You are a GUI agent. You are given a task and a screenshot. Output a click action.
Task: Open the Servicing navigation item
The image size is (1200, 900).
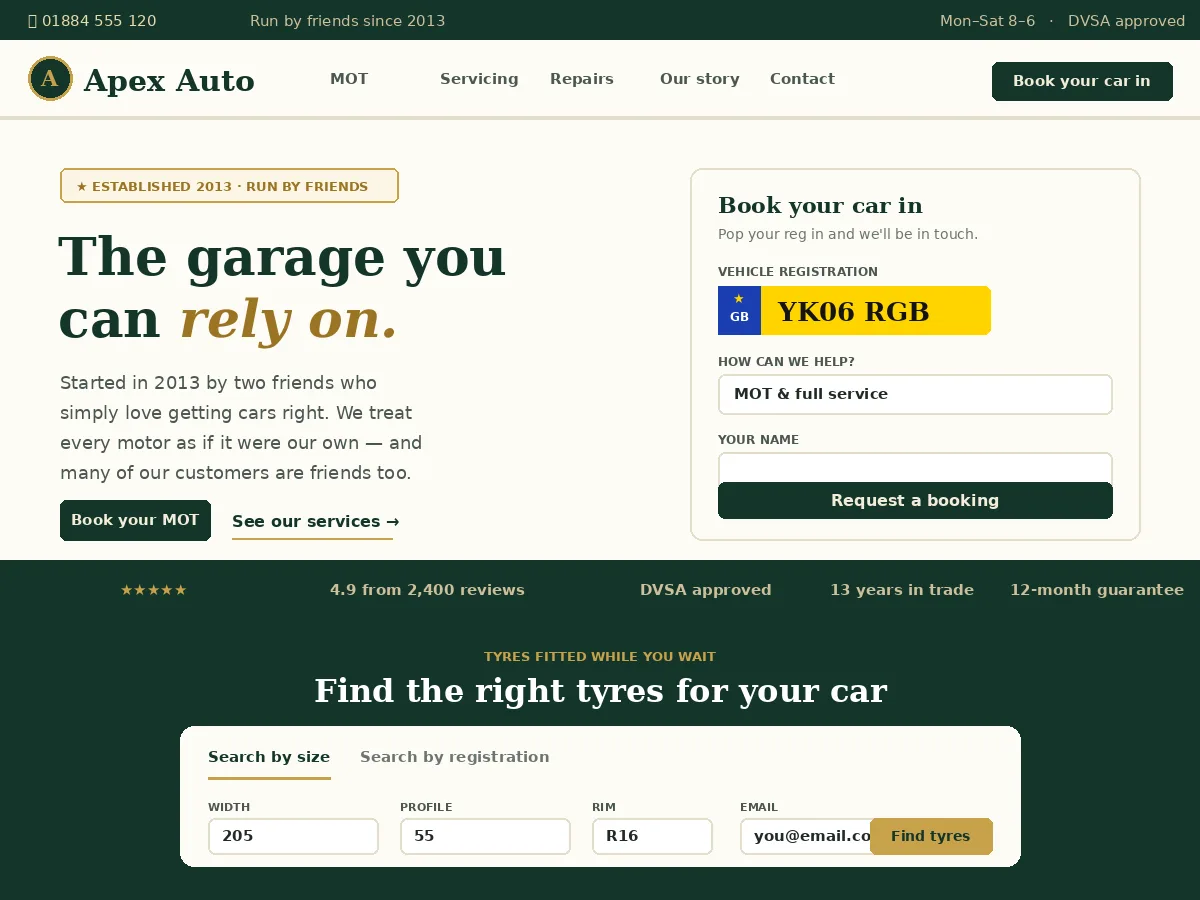point(479,79)
